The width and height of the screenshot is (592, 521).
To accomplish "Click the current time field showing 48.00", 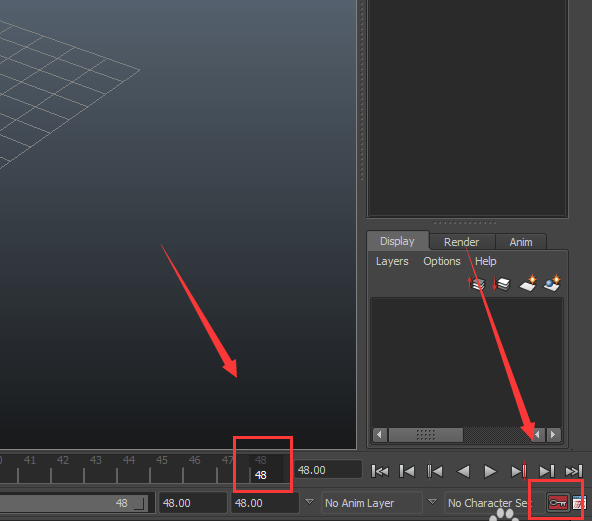I will click(328, 470).
